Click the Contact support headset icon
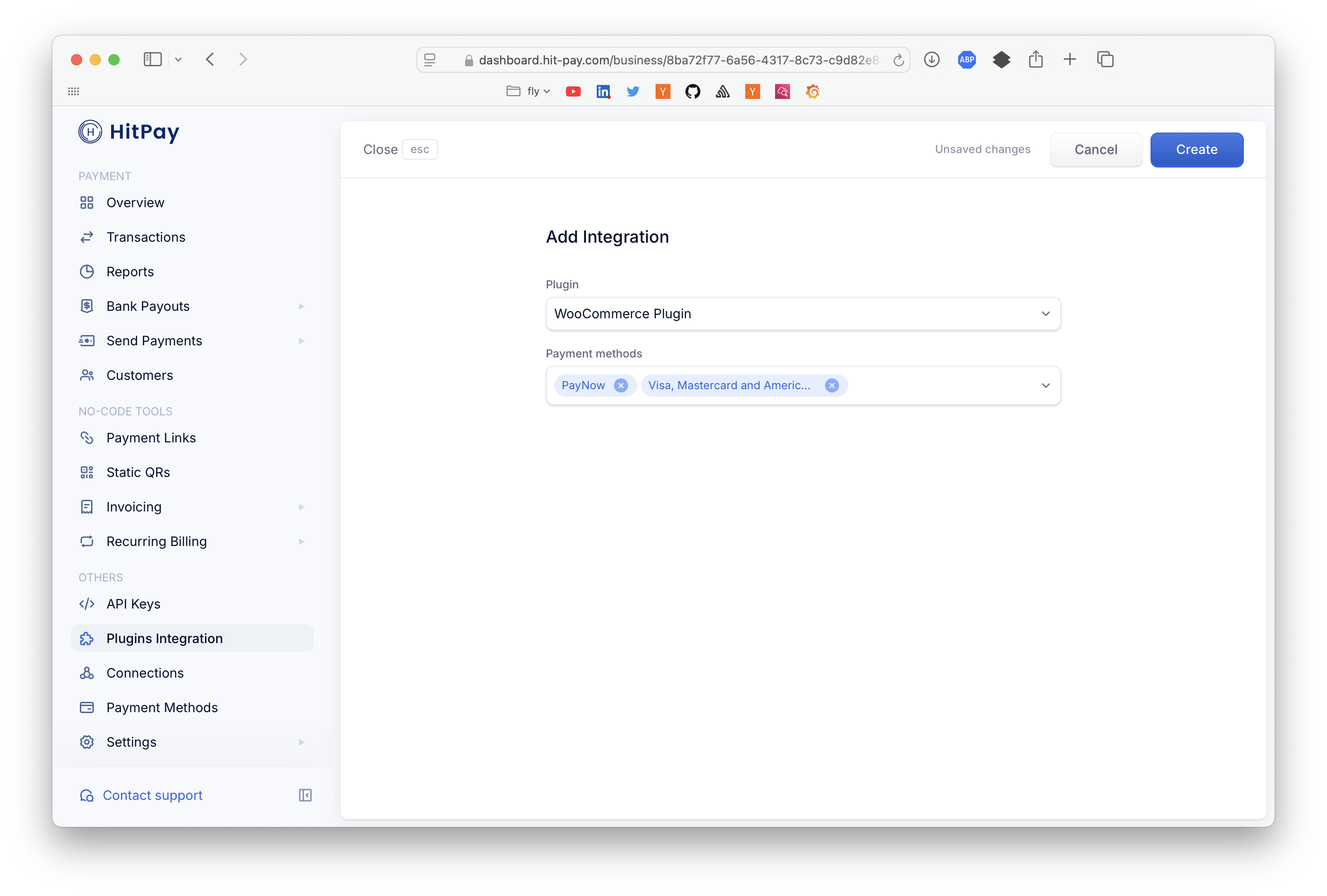 click(87, 796)
